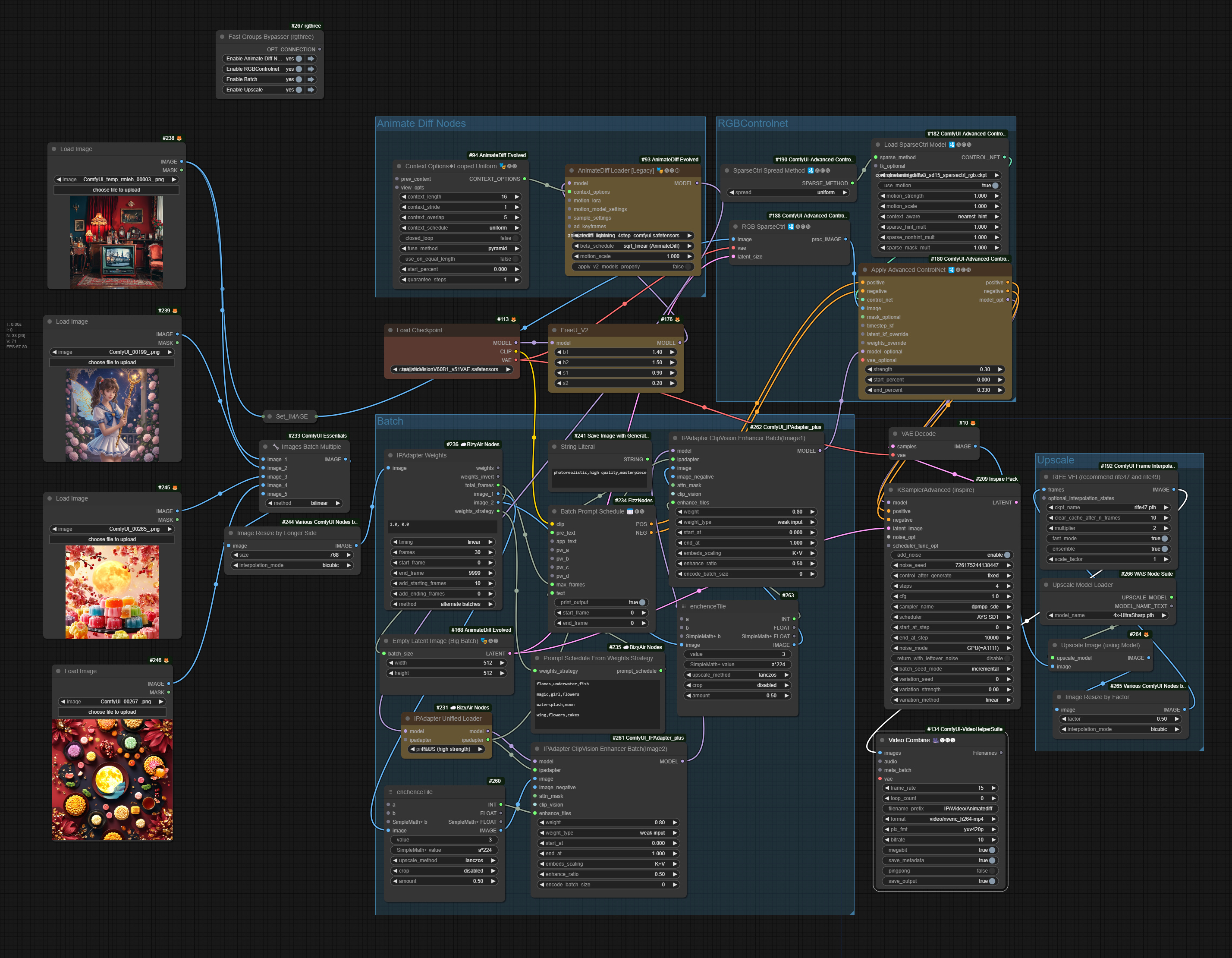Open IPAdapter preset PLUS (high strength) dropdown
This screenshot has height=958, width=1232.
pos(447,749)
